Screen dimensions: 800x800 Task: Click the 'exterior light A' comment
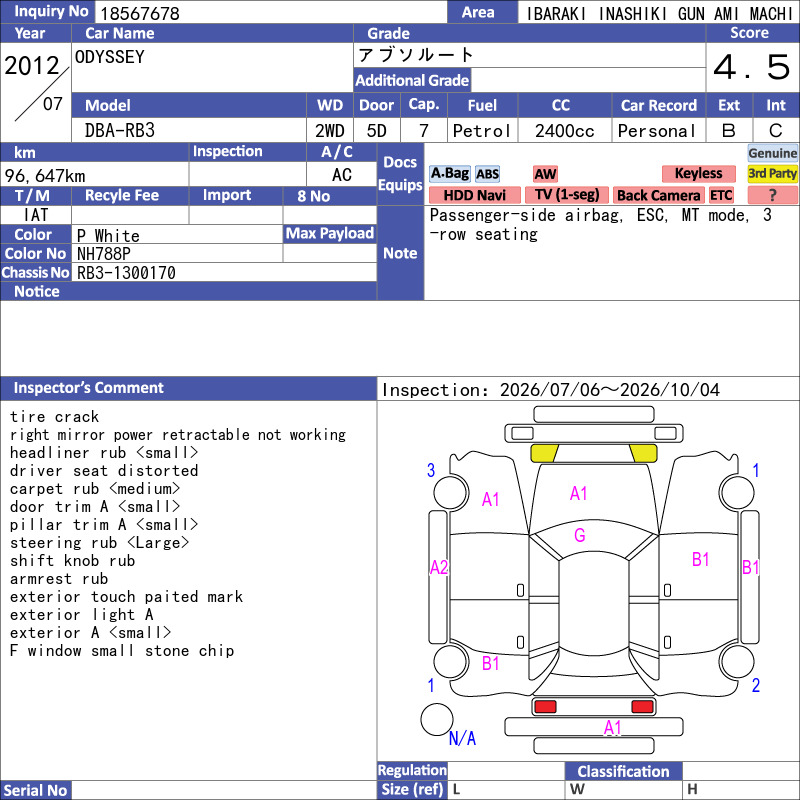coord(81,615)
